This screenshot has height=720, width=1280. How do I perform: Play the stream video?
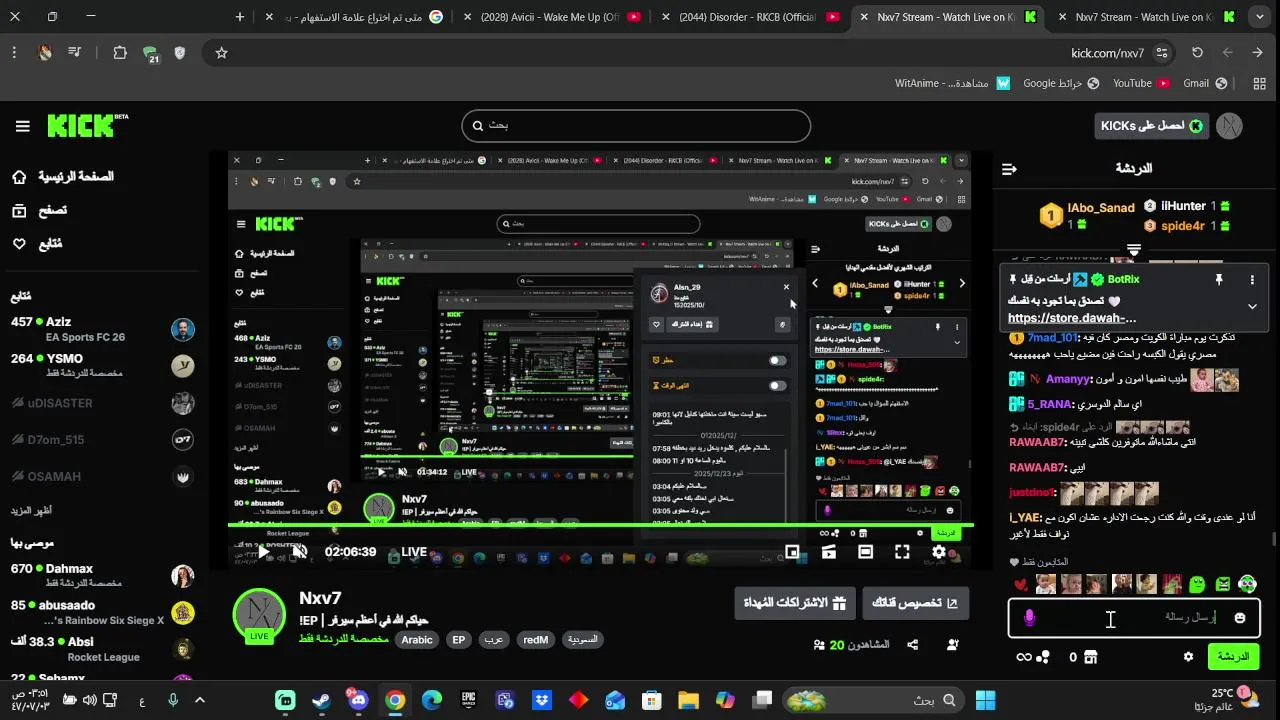tap(263, 552)
